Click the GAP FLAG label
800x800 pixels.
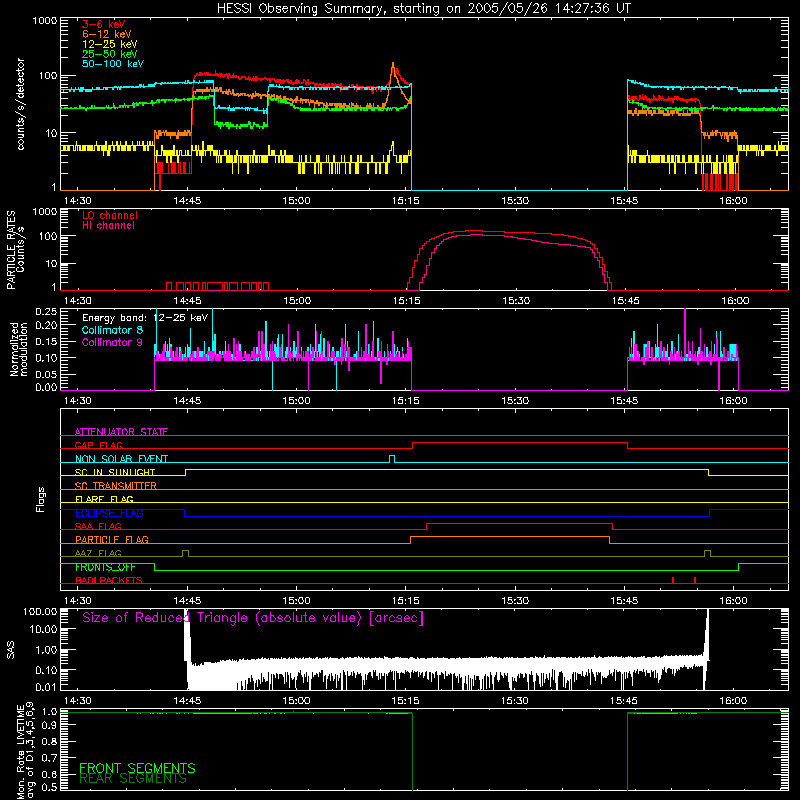[x=98, y=445]
